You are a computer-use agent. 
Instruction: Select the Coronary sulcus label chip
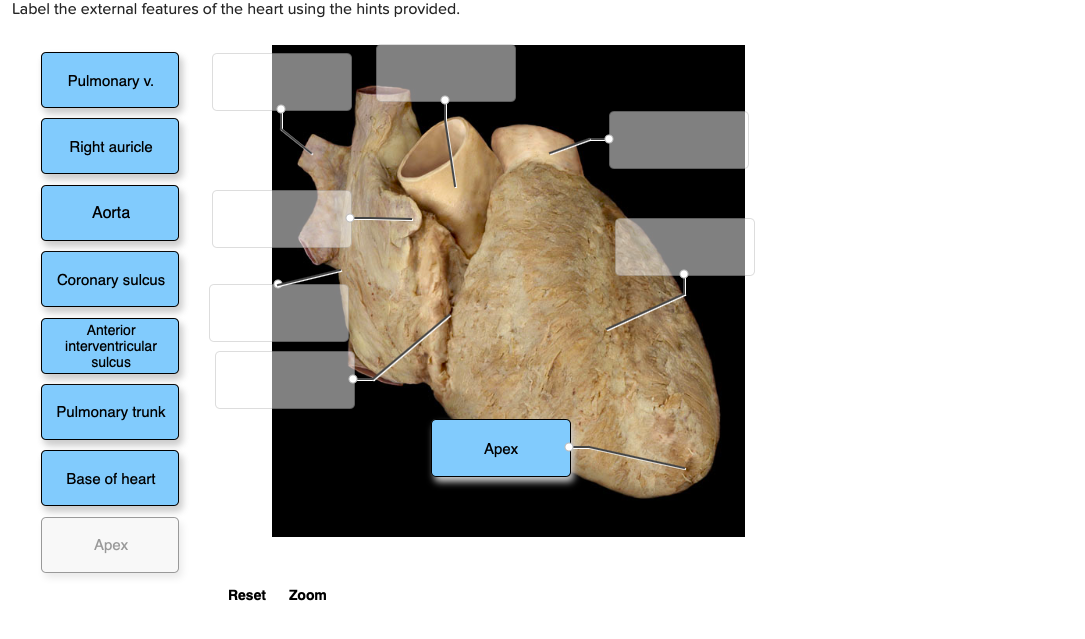click(109, 279)
